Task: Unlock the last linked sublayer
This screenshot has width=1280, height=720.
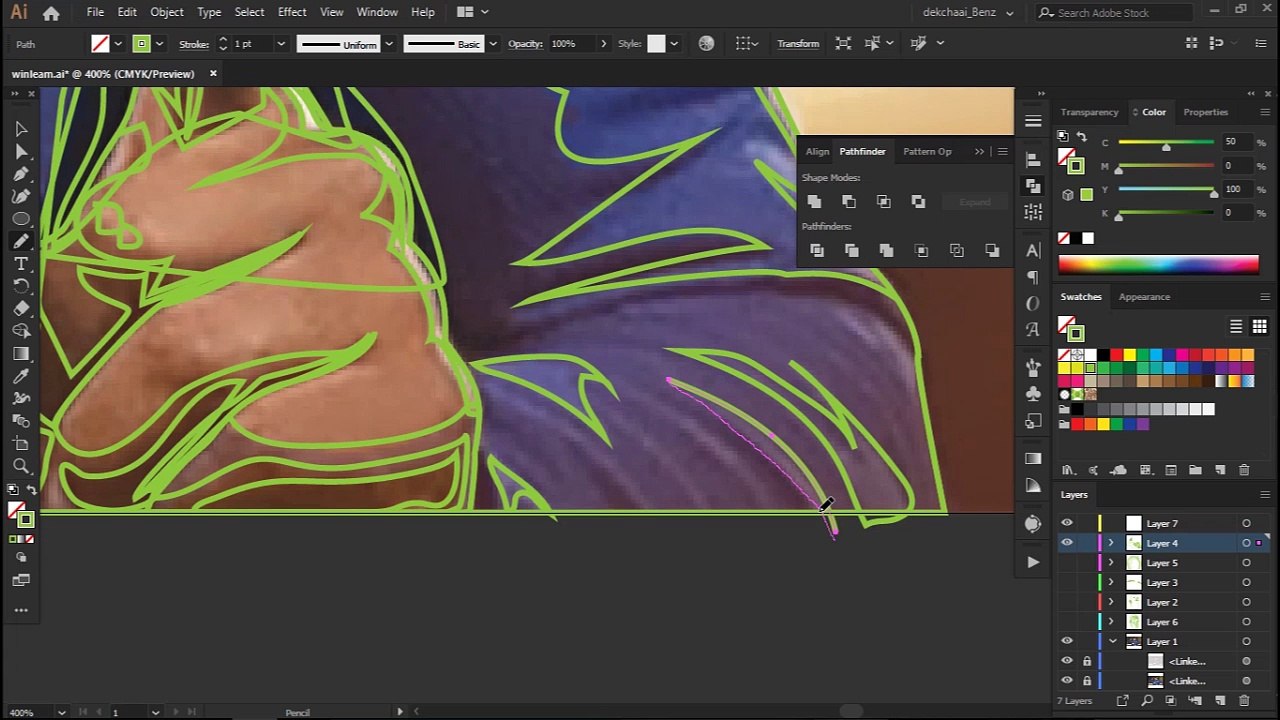Action: (x=1087, y=681)
